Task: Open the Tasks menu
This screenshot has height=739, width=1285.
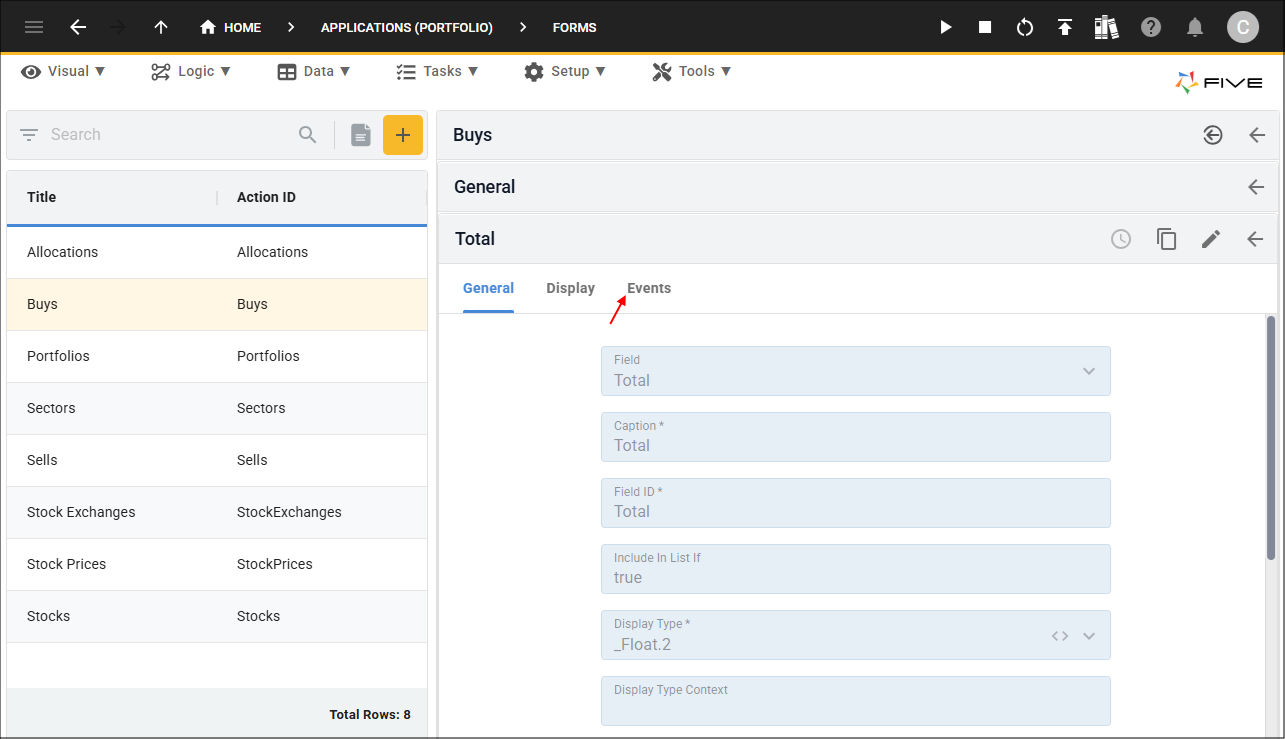Action: (x=437, y=71)
